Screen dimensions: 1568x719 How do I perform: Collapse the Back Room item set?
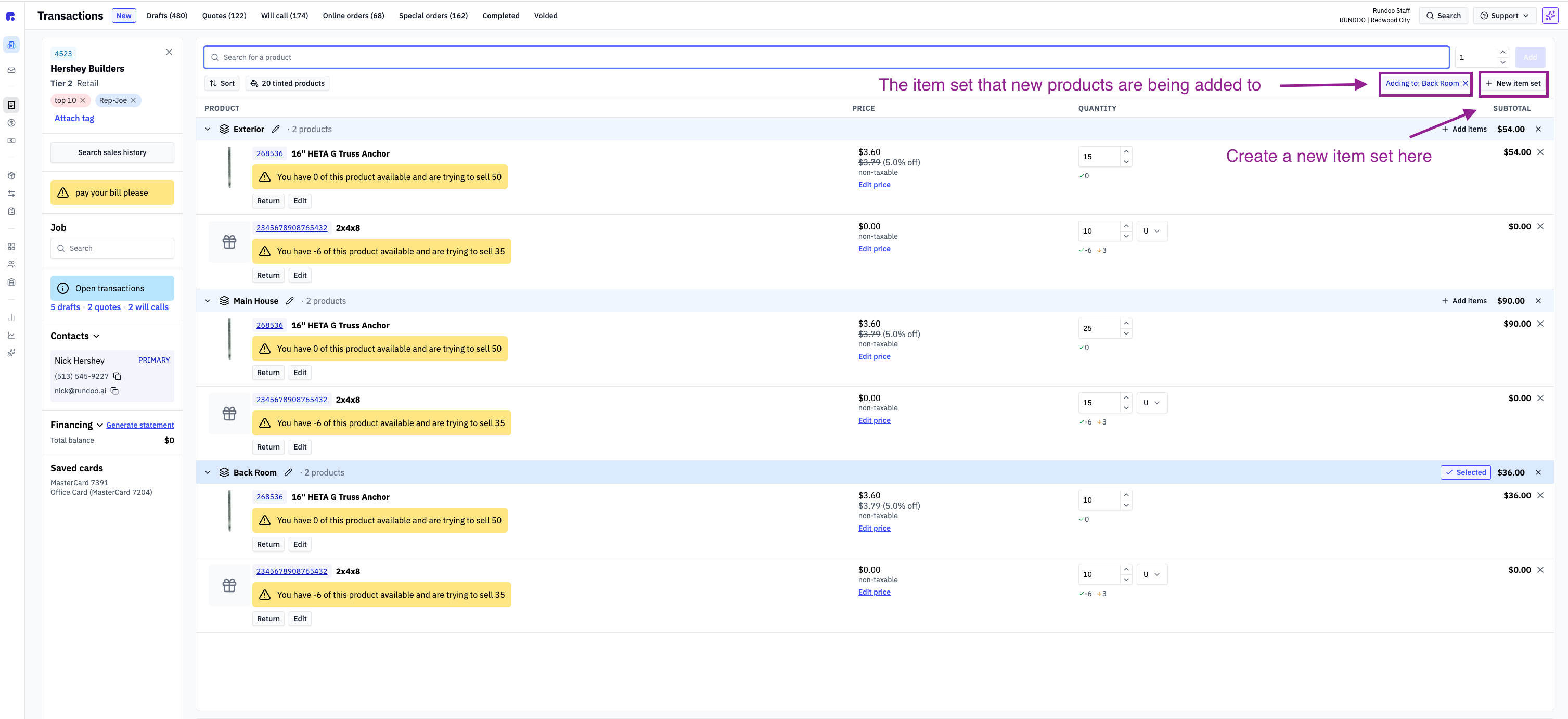[x=208, y=472]
